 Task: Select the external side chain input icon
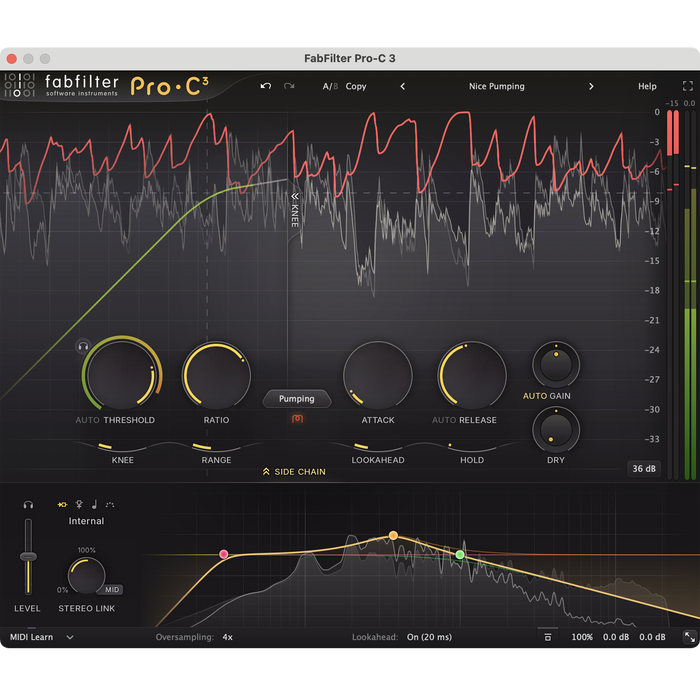pos(79,504)
